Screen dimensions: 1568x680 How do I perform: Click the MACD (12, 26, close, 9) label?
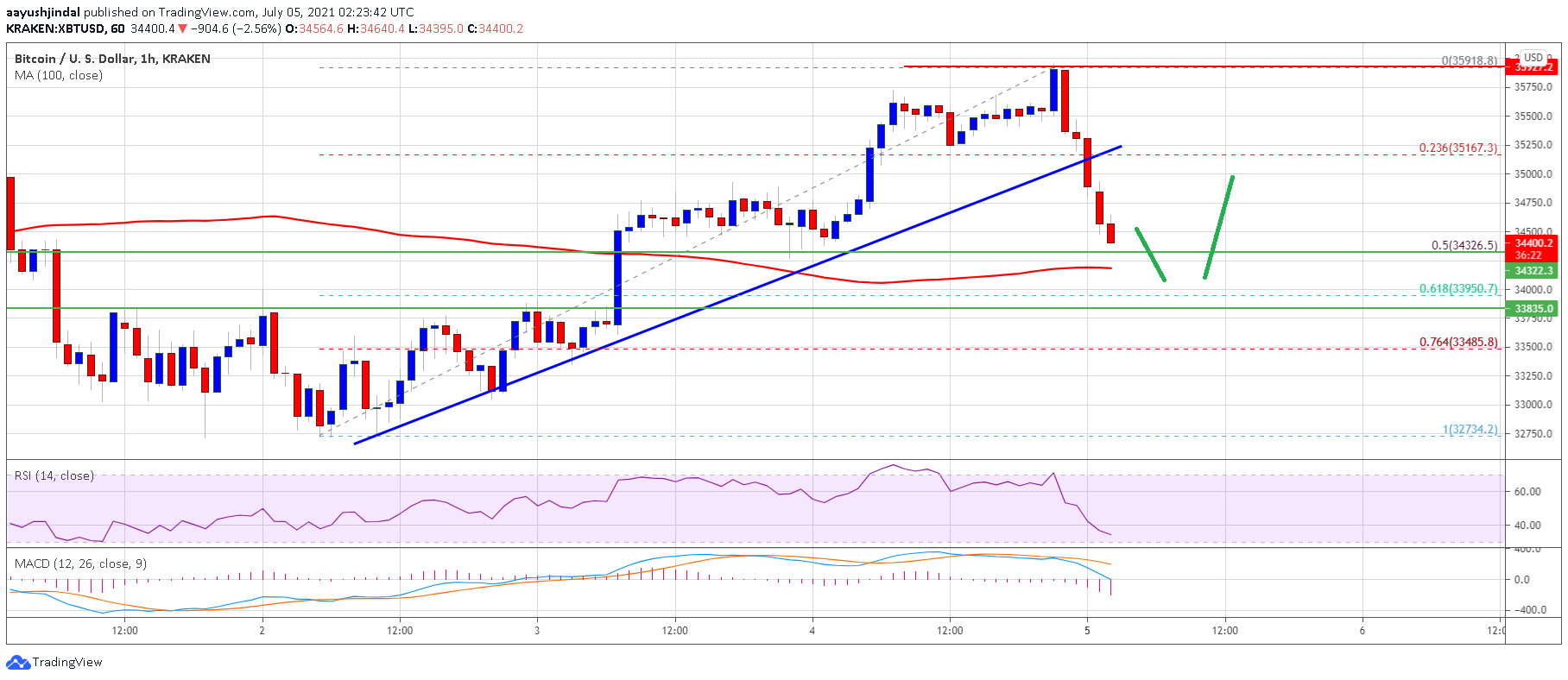tap(80, 564)
